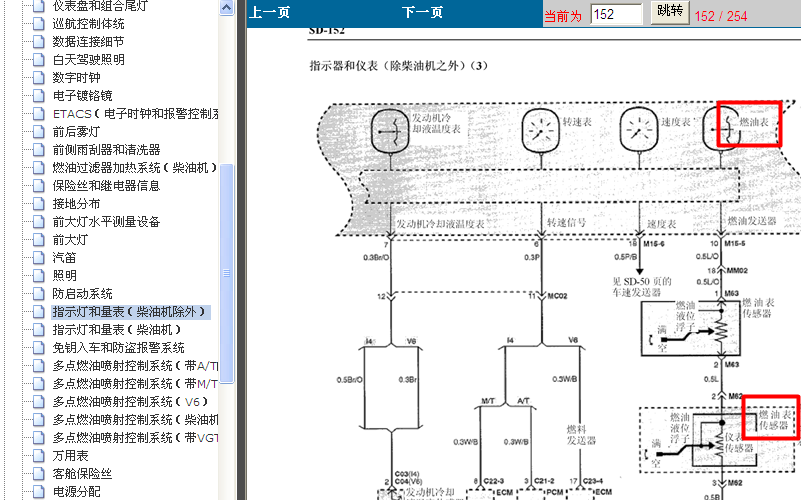Click page icon beside 照明
This screenshot has height=500, width=801.
click(x=39, y=276)
